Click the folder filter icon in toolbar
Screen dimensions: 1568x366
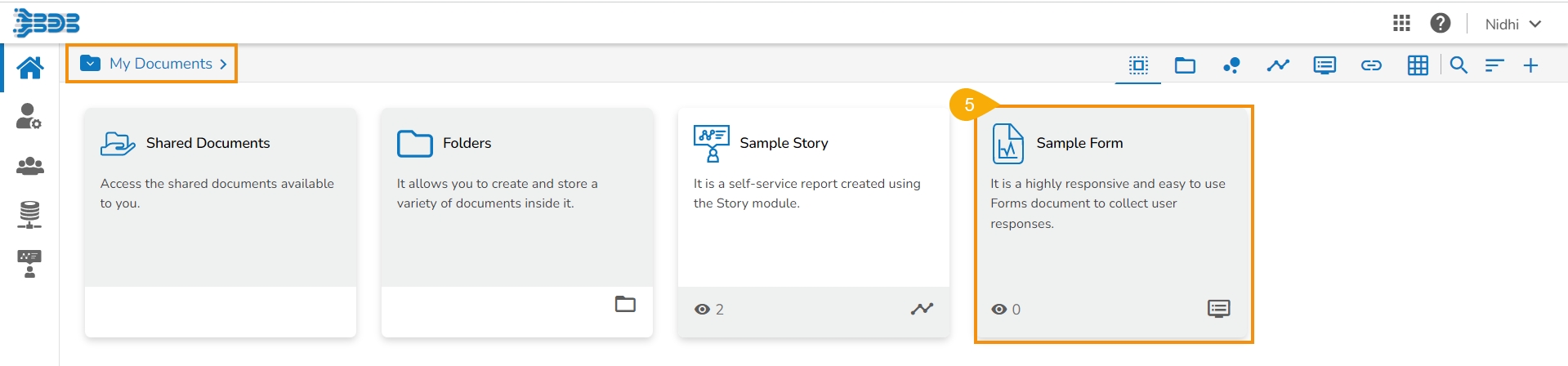pyautogui.click(x=1185, y=65)
